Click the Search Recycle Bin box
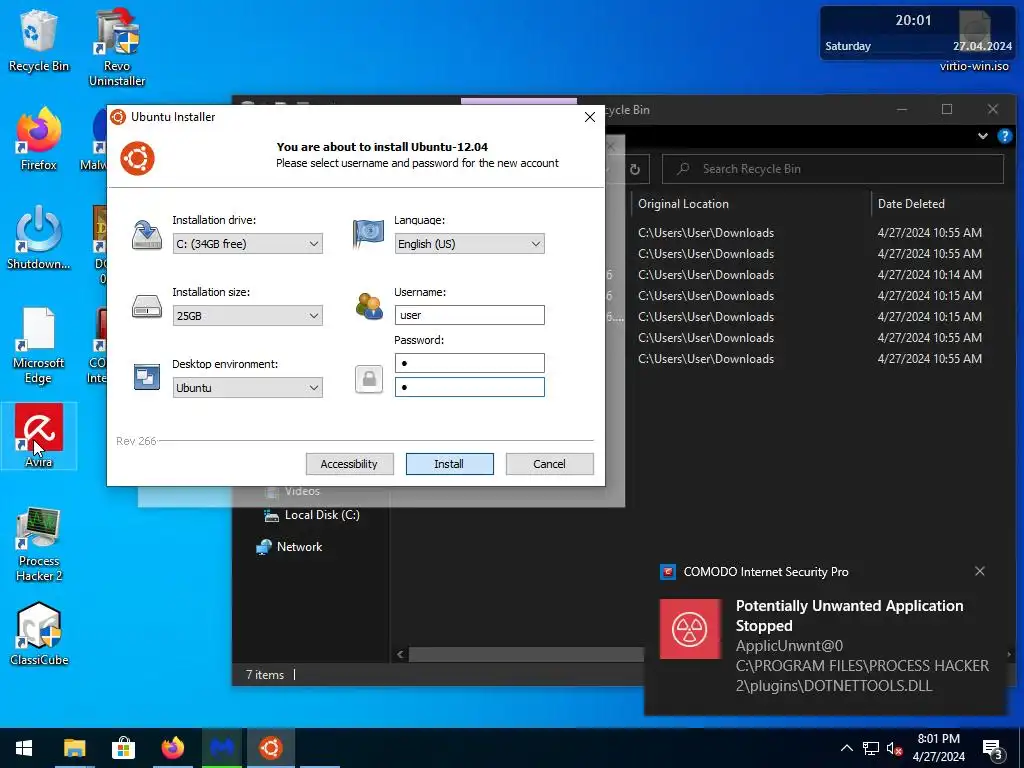Screen dimensions: 1024x768 tap(833, 169)
